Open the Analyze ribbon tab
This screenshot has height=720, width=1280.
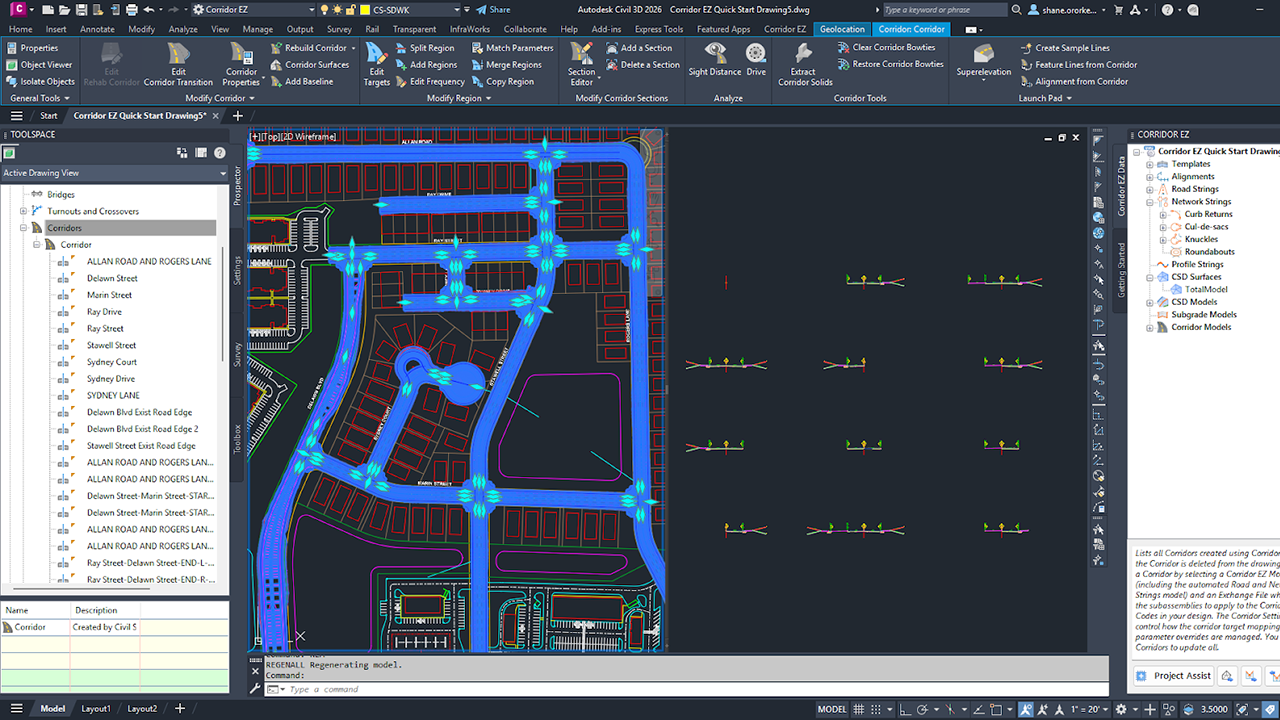pyautogui.click(x=183, y=29)
